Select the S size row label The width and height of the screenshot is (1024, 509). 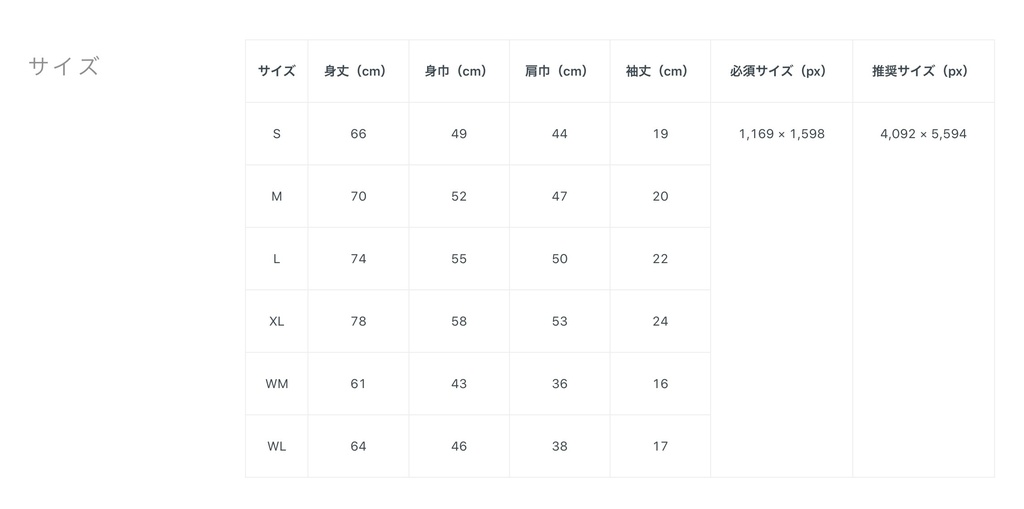point(277,134)
